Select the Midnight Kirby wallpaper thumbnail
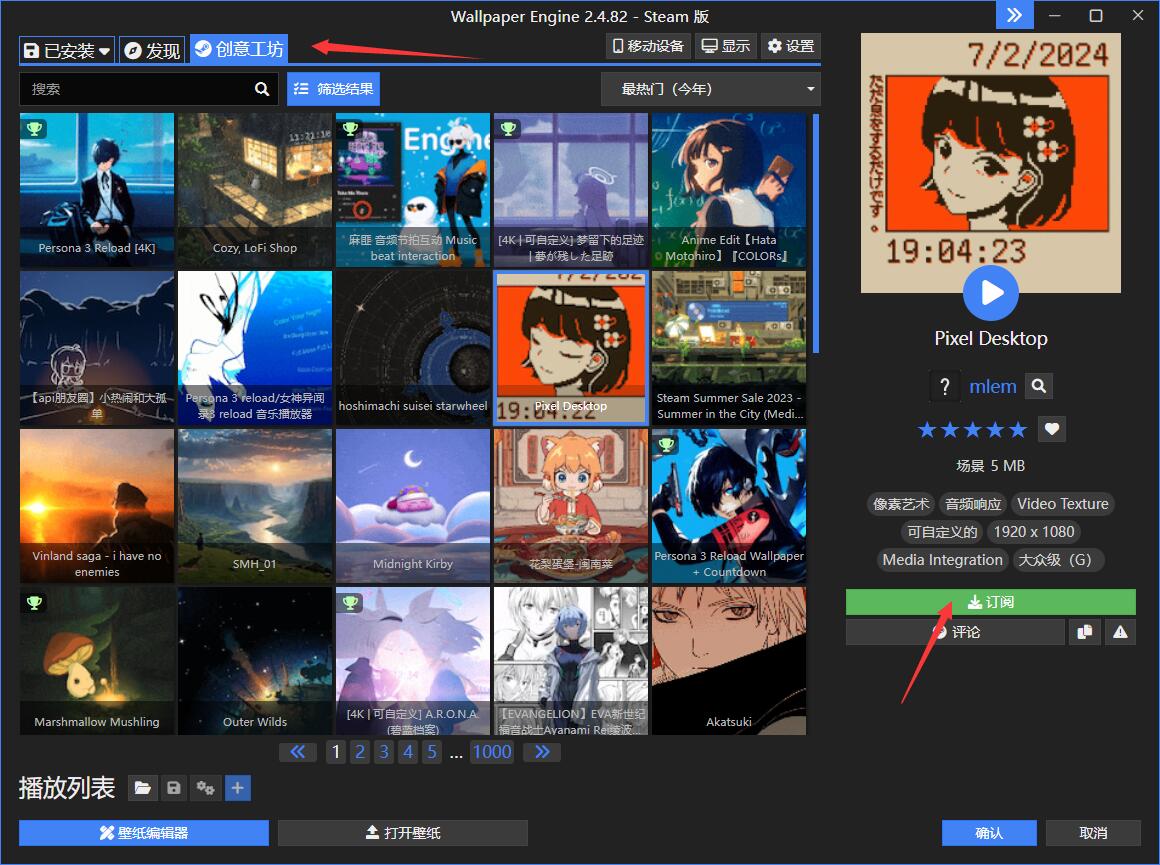The height and width of the screenshot is (865, 1160). 412,505
